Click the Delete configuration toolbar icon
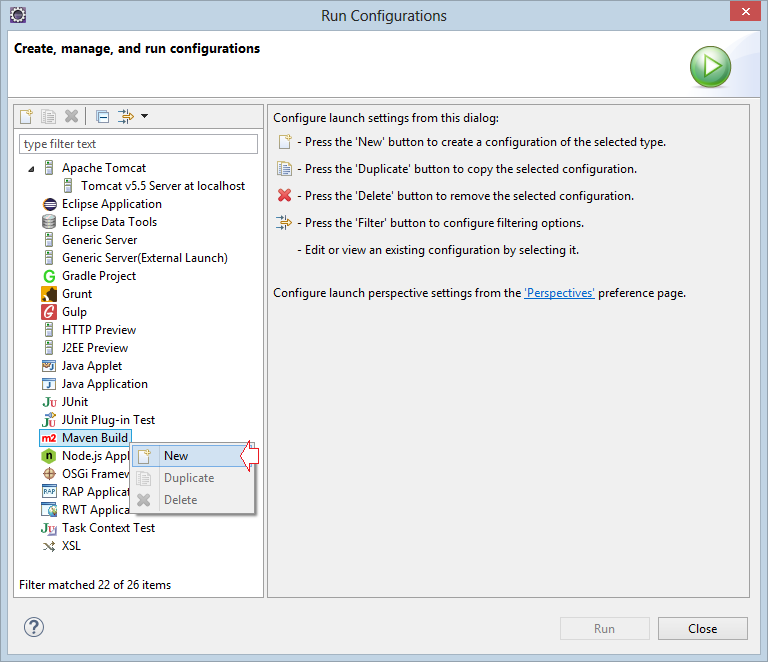768x662 pixels. (x=72, y=117)
